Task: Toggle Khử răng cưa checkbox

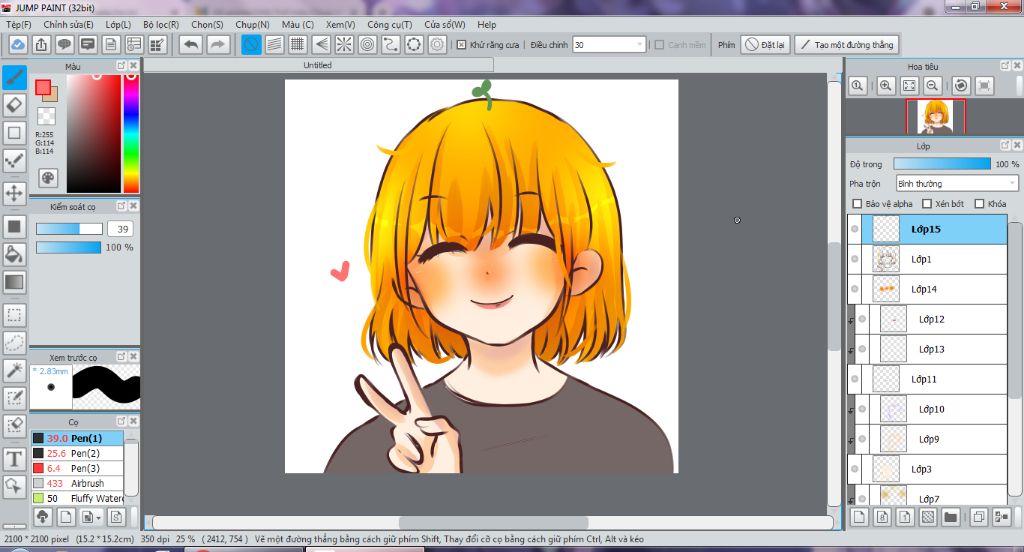Action: point(461,44)
